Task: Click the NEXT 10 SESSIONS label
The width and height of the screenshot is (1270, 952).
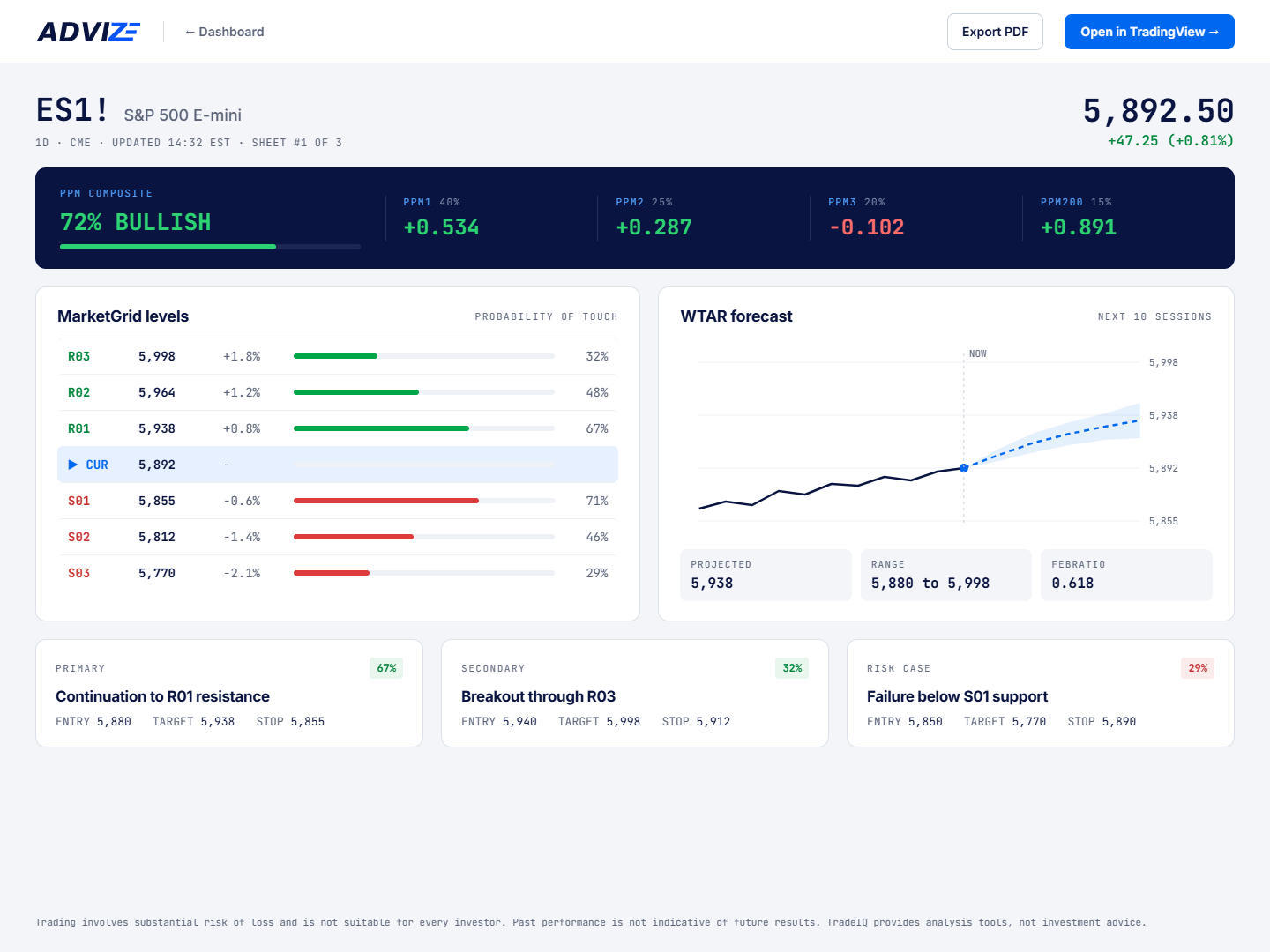Action: point(1154,316)
